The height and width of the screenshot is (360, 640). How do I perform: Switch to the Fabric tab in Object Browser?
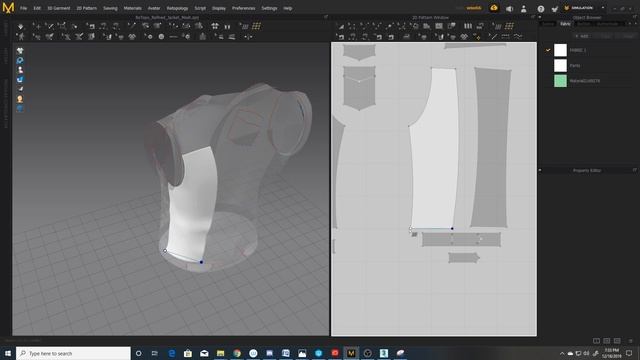point(565,24)
